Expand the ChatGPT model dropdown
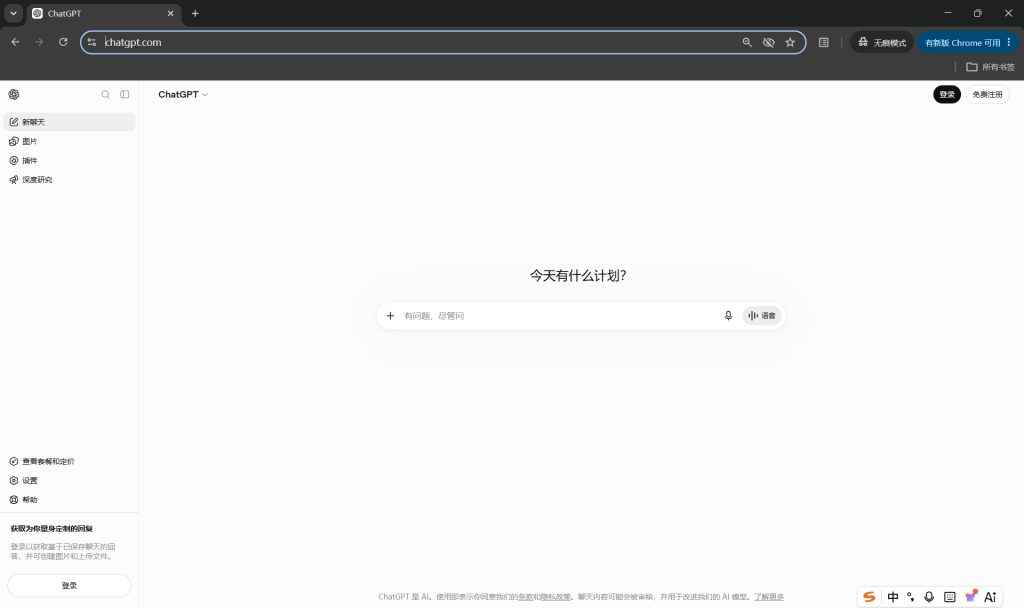This screenshot has width=1024, height=608. click(183, 94)
